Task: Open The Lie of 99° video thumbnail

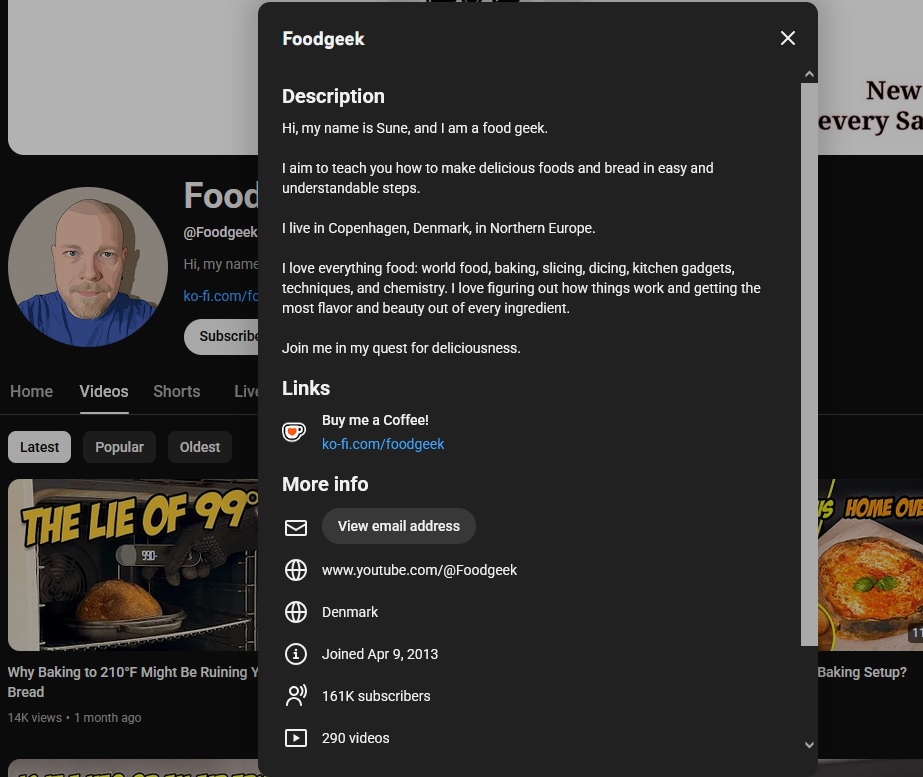Action: 133,565
